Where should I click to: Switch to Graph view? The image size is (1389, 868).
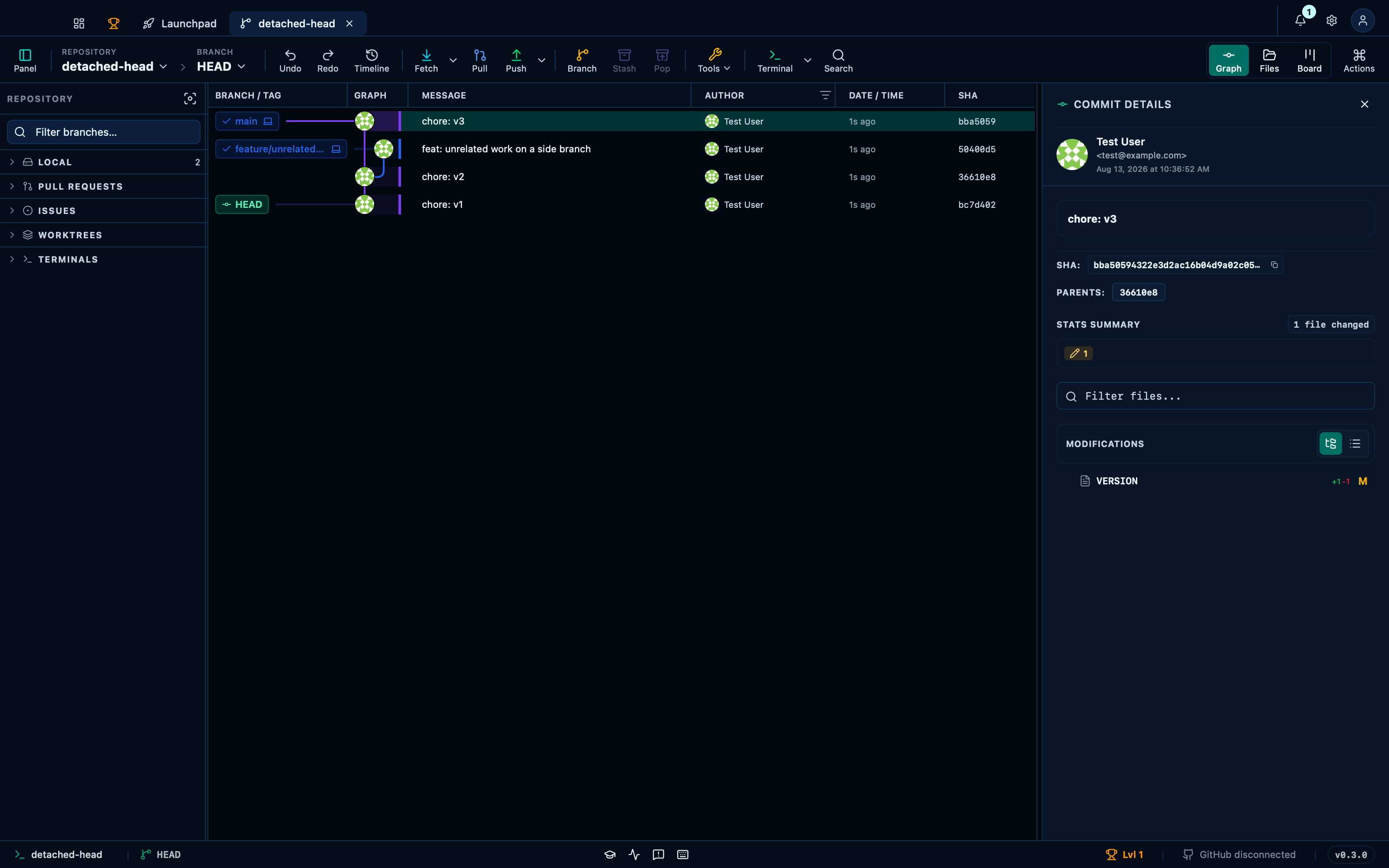tap(1228, 60)
